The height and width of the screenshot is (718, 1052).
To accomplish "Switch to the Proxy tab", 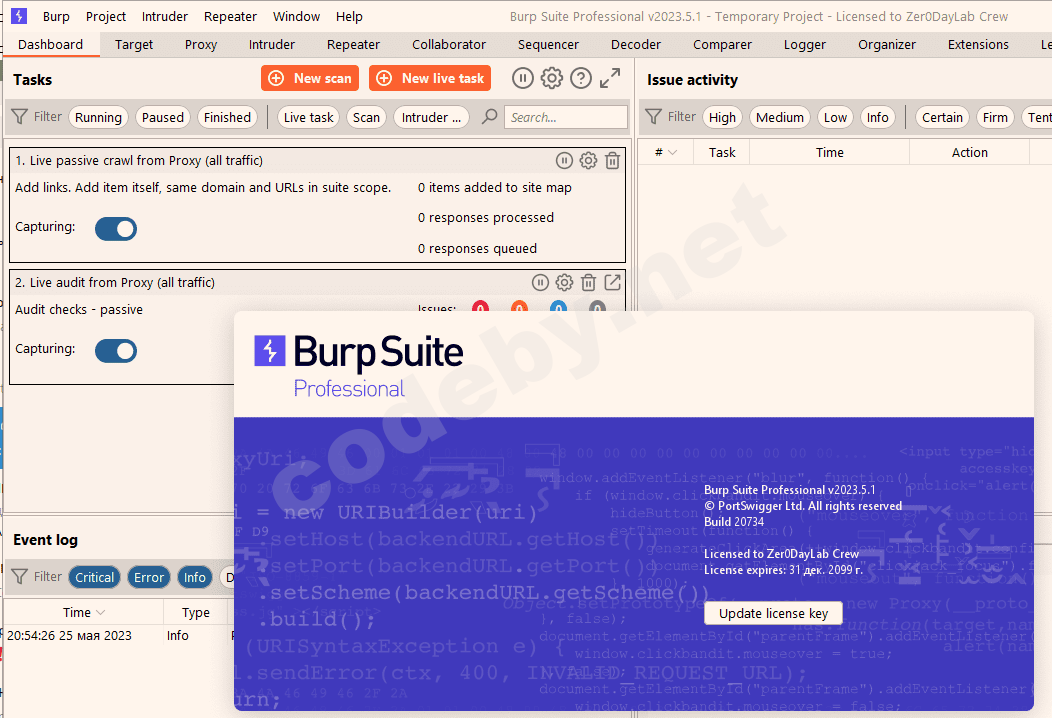I will pyautogui.click(x=201, y=44).
